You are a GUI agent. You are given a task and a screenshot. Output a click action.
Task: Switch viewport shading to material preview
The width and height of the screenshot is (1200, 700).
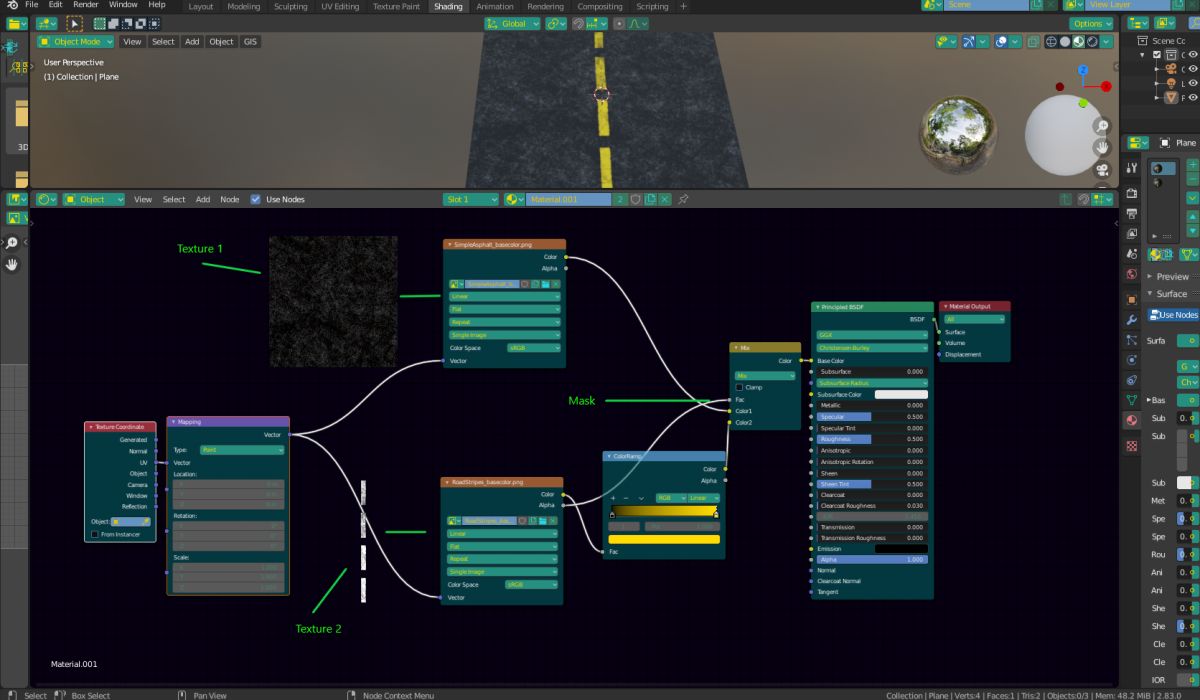(1079, 42)
